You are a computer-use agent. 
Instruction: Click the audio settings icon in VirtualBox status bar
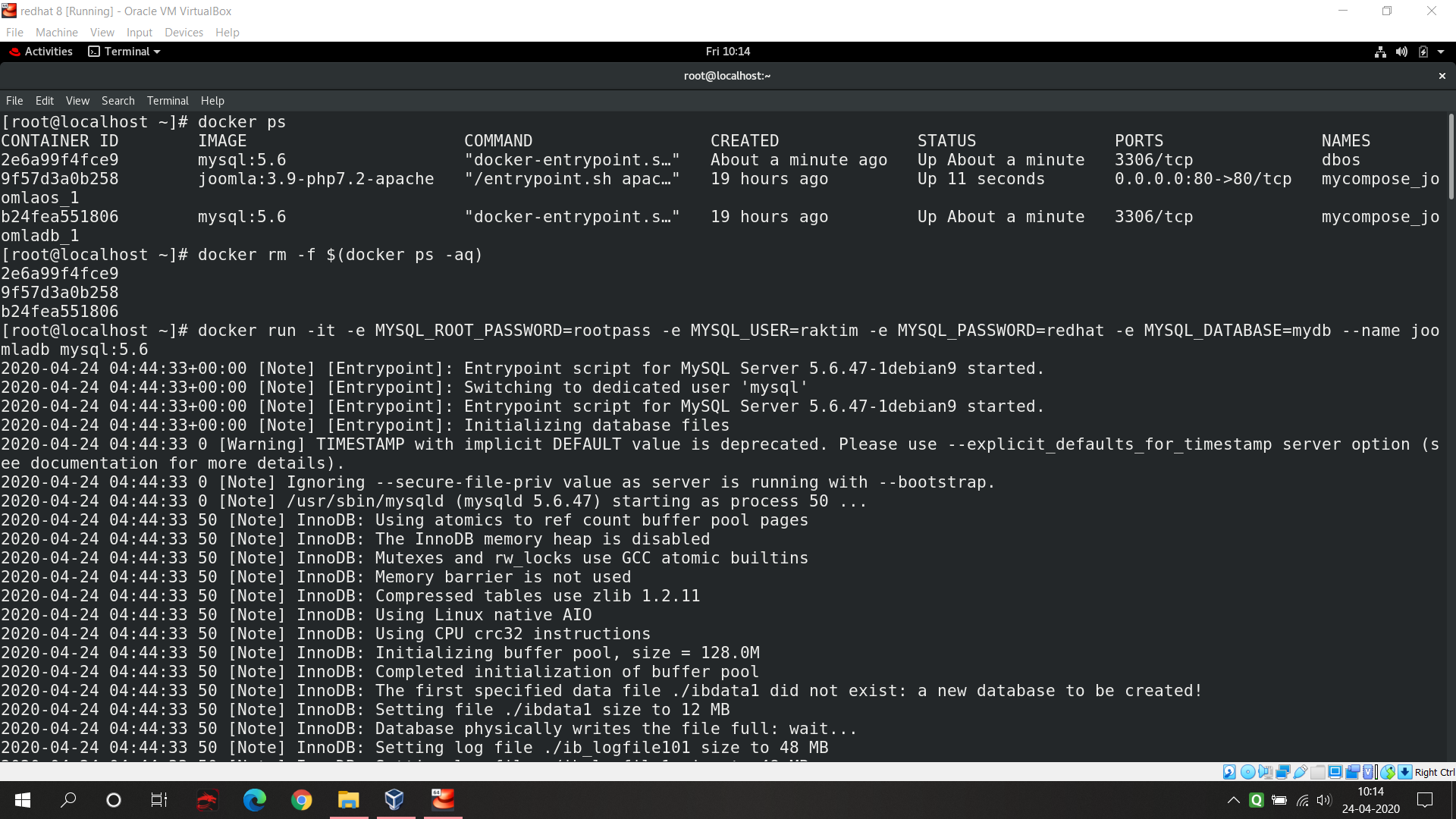1265,772
